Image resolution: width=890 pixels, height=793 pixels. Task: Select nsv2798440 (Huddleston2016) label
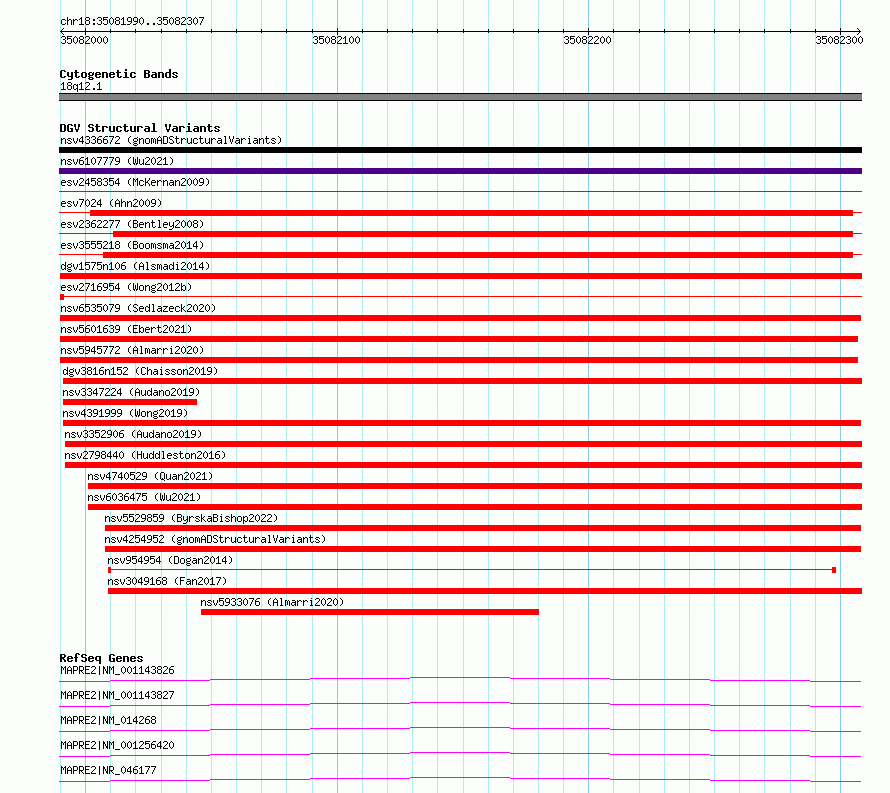145,455
